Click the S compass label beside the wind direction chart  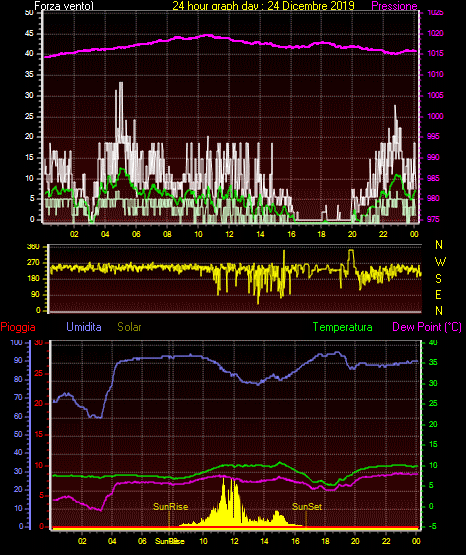(438, 279)
